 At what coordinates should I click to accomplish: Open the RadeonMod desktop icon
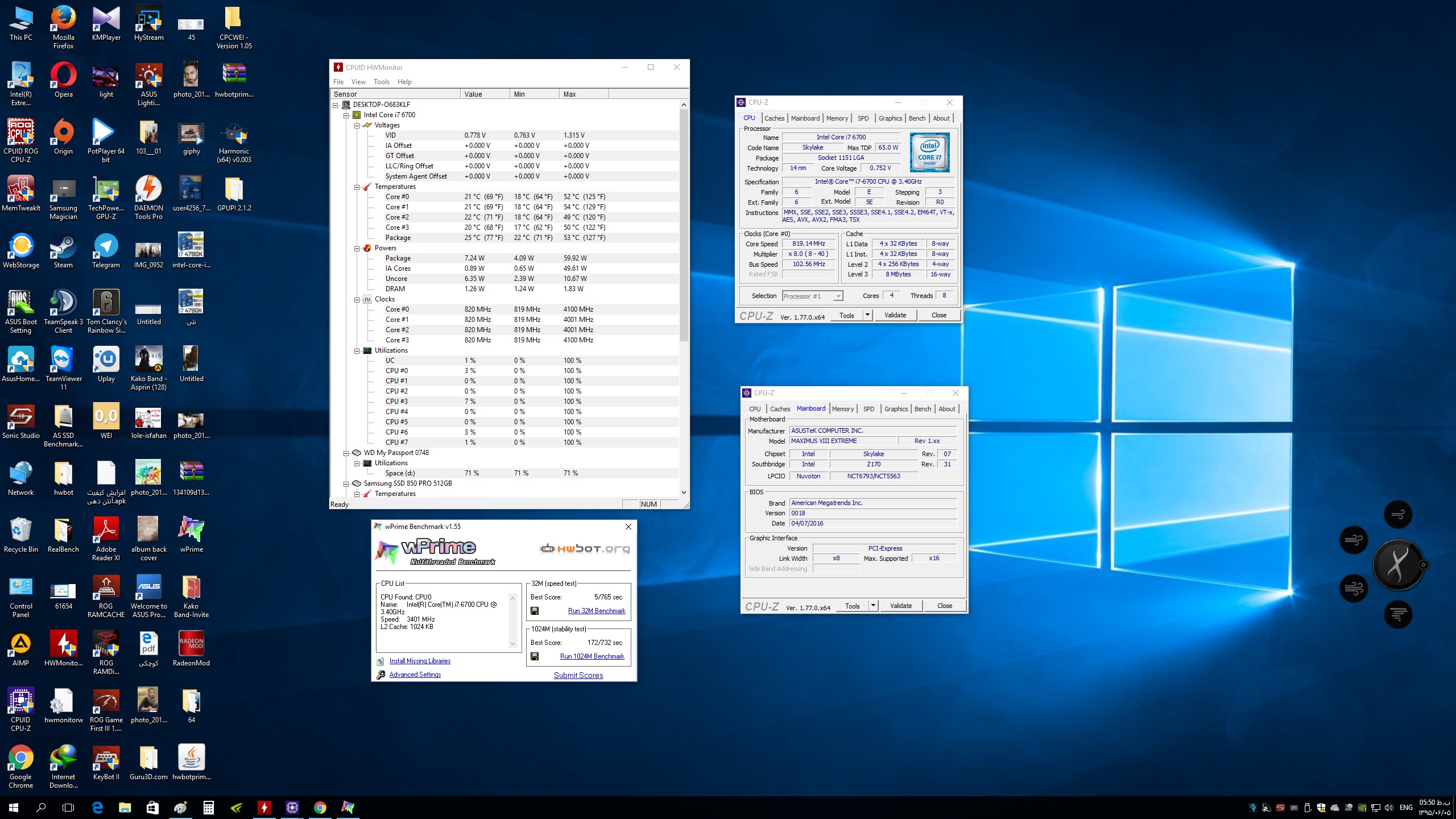click(x=191, y=649)
